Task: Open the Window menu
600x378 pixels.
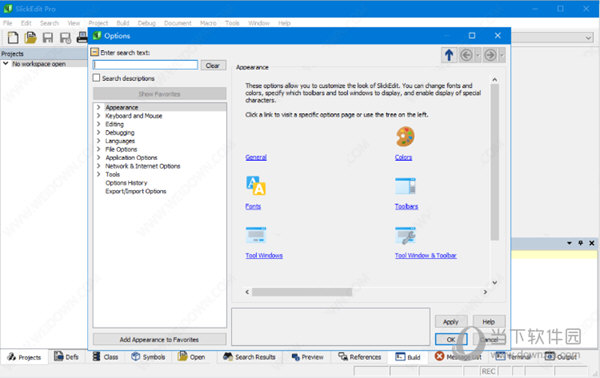Action: pos(259,23)
